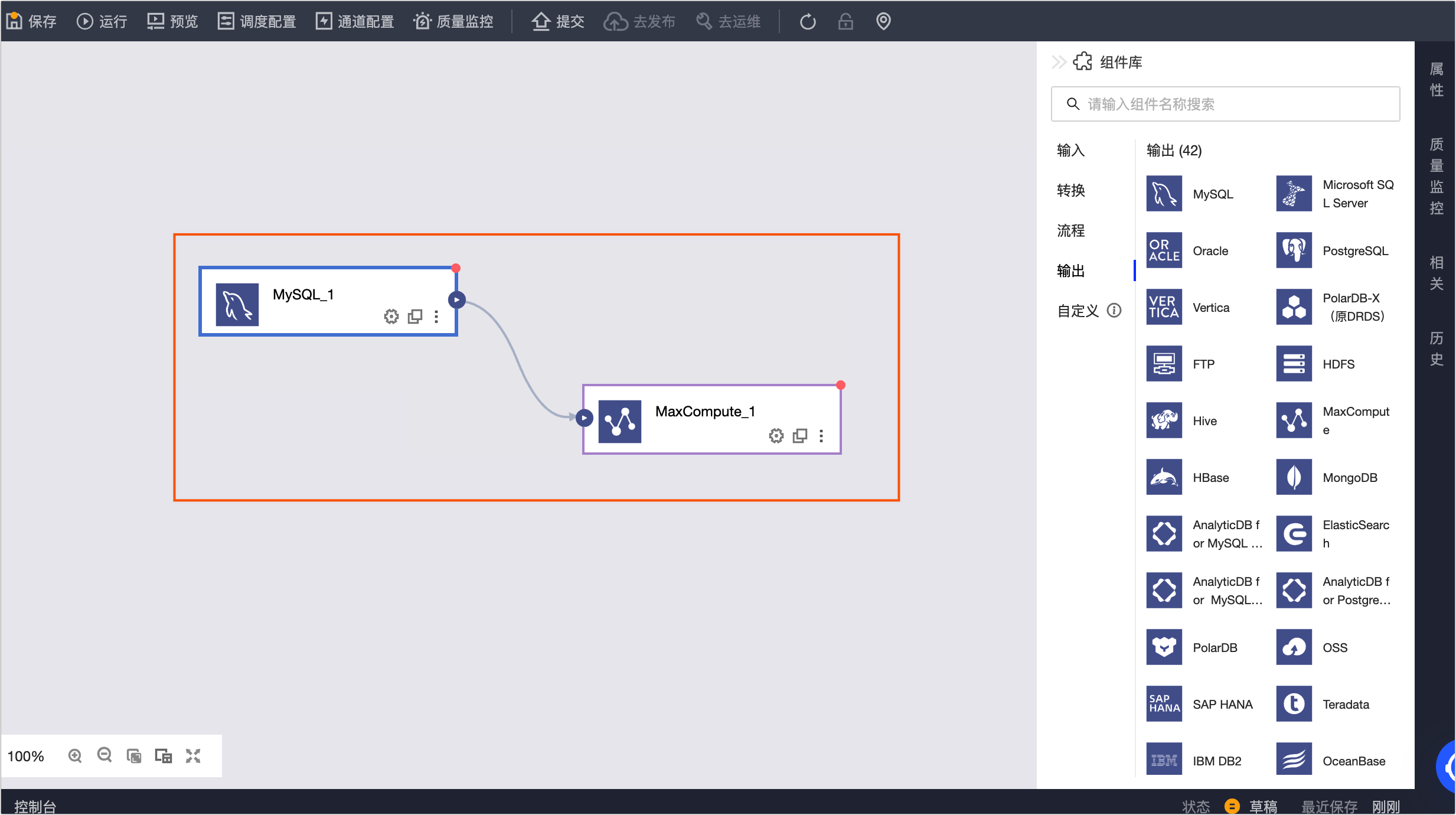Select ElasticSearch output component
The width and height of the screenshot is (1456, 815).
[1333, 534]
